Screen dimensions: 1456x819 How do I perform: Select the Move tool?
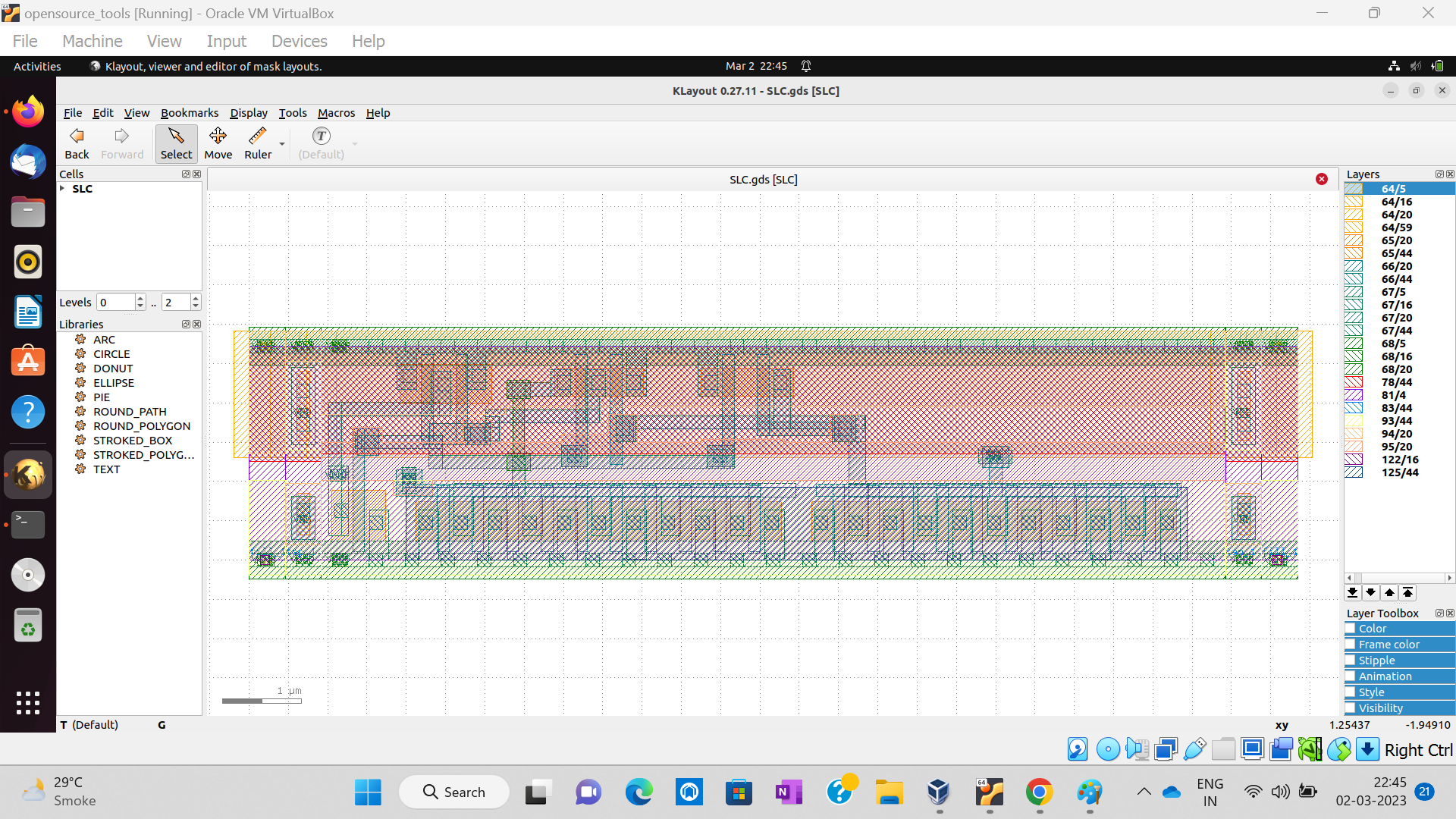[218, 143]
